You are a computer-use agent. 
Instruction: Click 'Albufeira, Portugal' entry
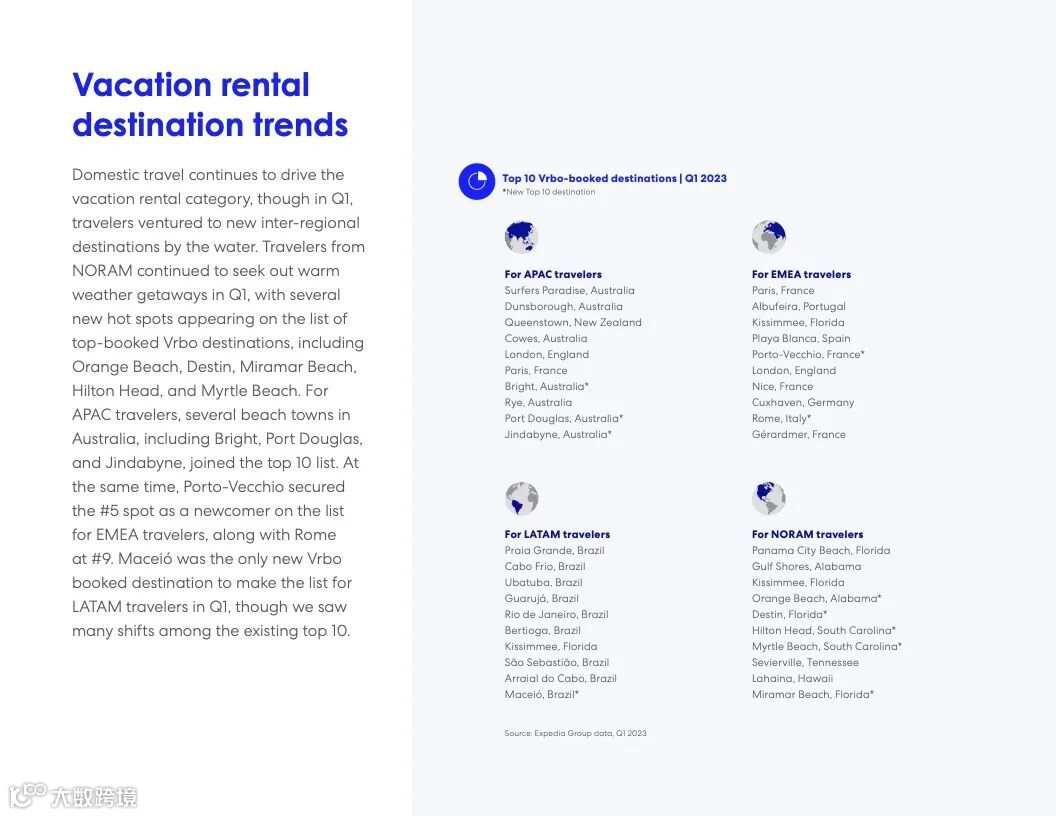coord(799,306)
